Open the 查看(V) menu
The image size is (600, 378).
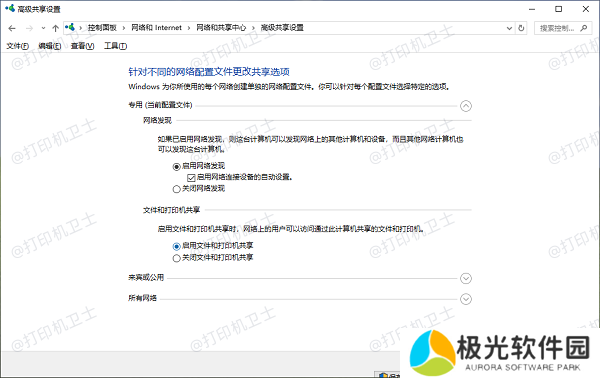[x=82, y=46]
